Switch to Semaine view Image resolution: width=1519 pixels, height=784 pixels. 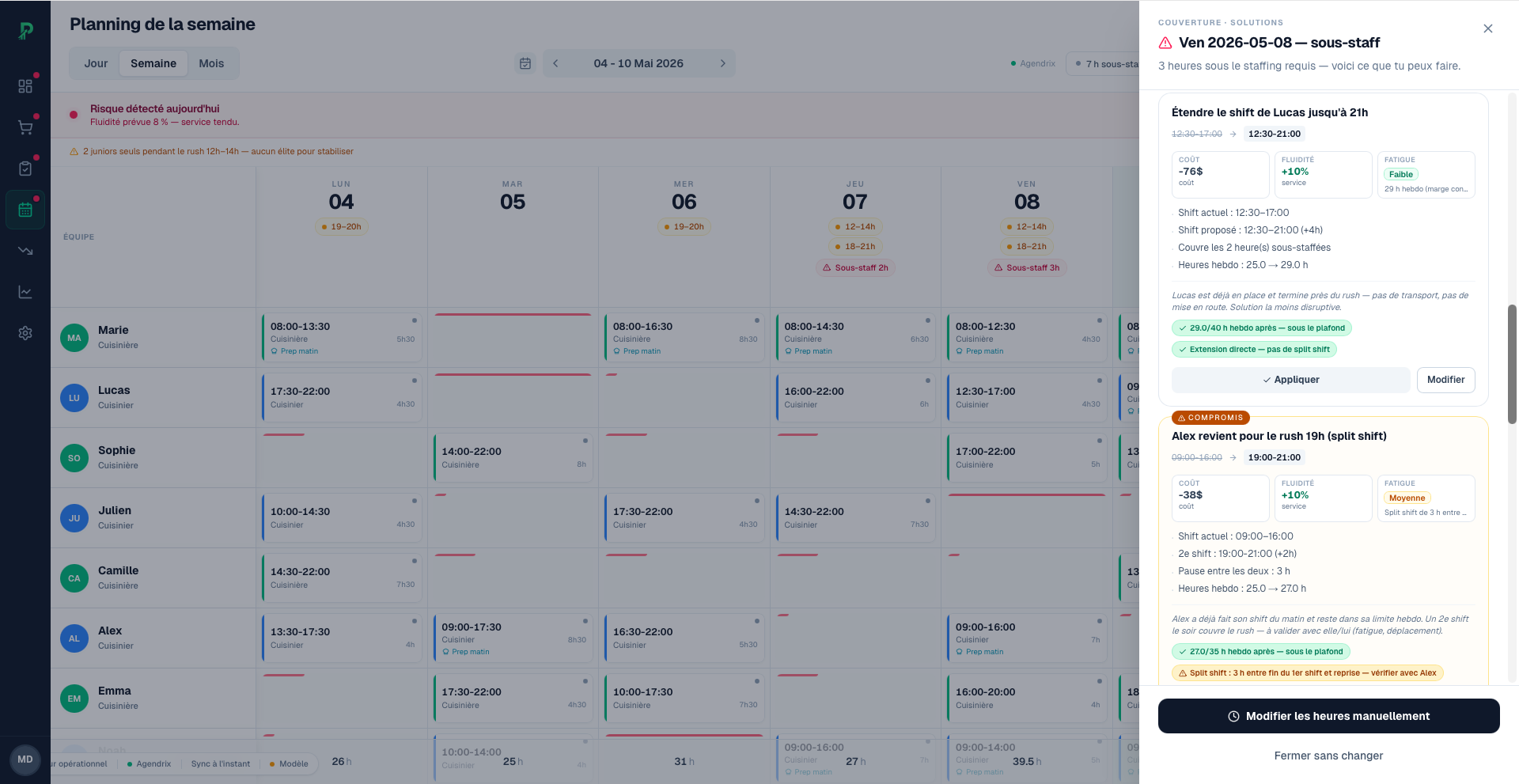(153, 63)
